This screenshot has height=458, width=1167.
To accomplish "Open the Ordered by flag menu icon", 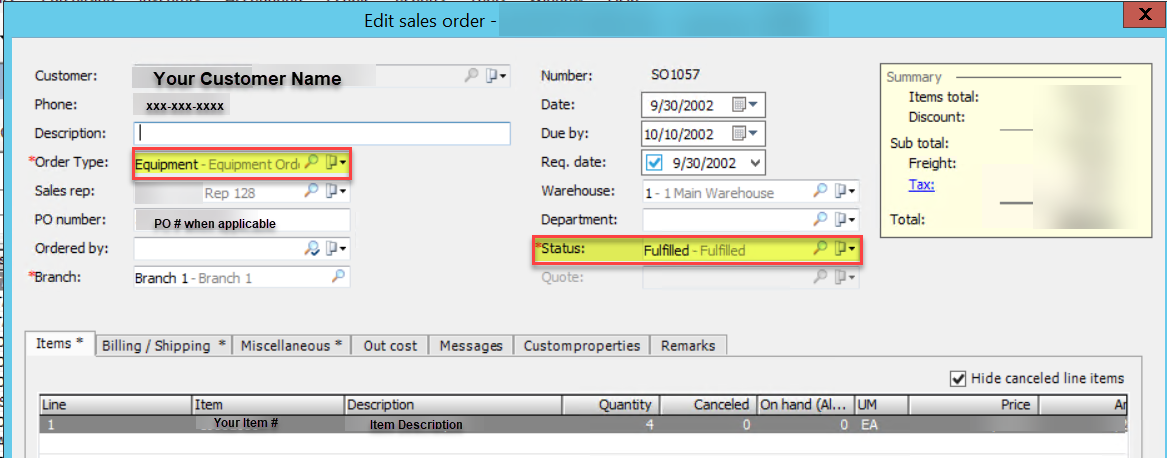I will pyautogui.click(x=337, y=248).
